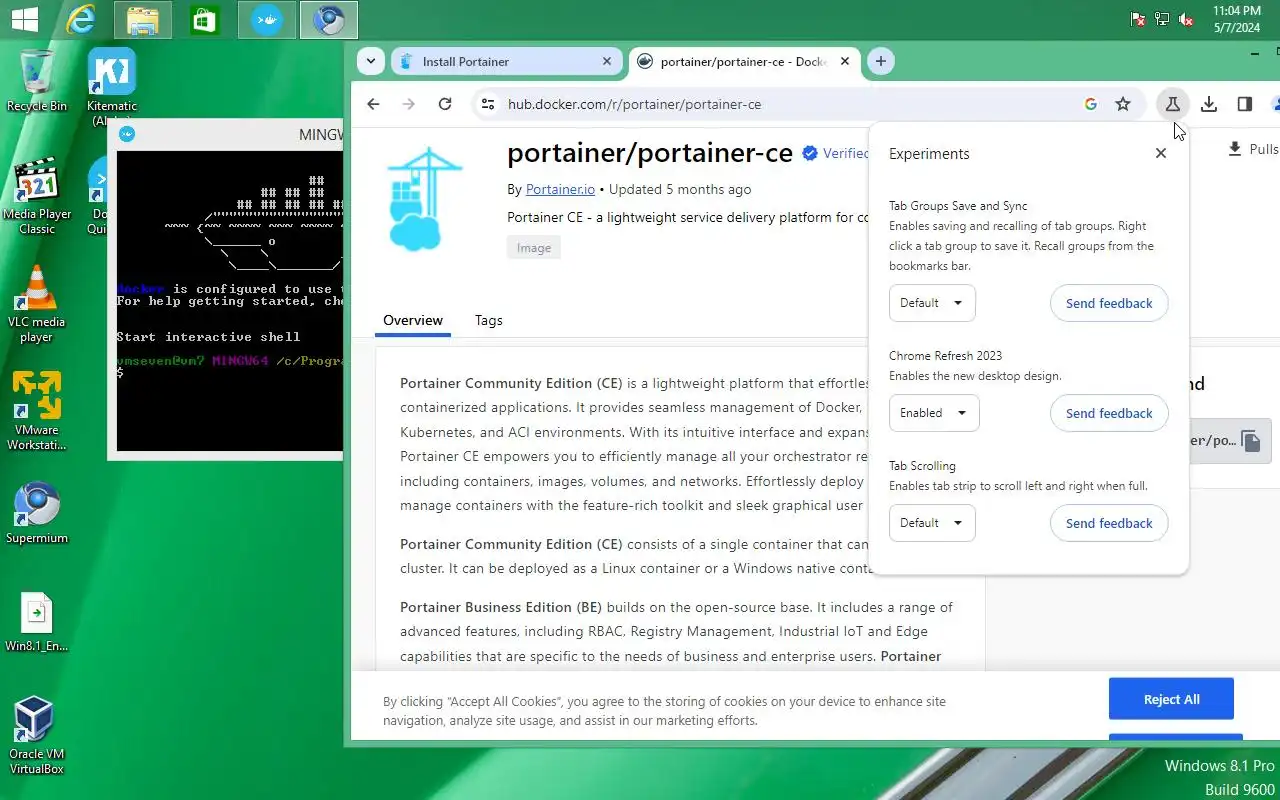Click Google icon in address bar
This screenshot has height=800, width=1280.
pos(1091,104)
